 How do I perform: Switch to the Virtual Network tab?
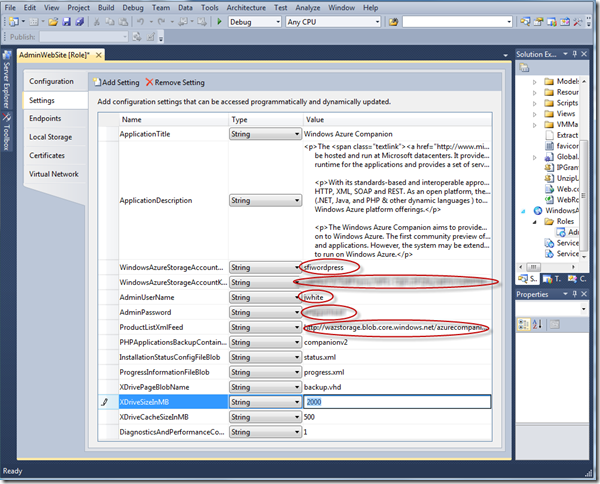click(54, 174)
